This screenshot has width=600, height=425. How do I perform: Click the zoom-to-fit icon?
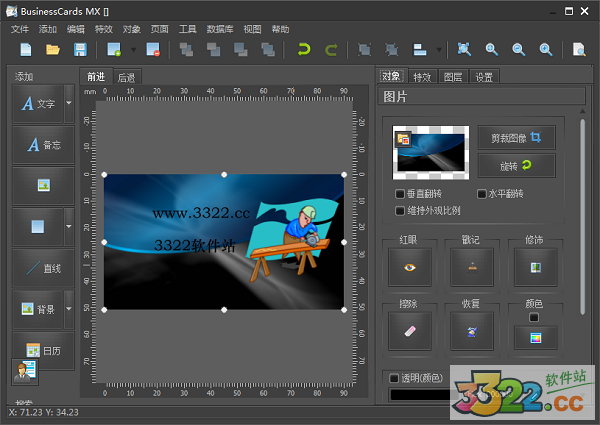tap(464, 50)
